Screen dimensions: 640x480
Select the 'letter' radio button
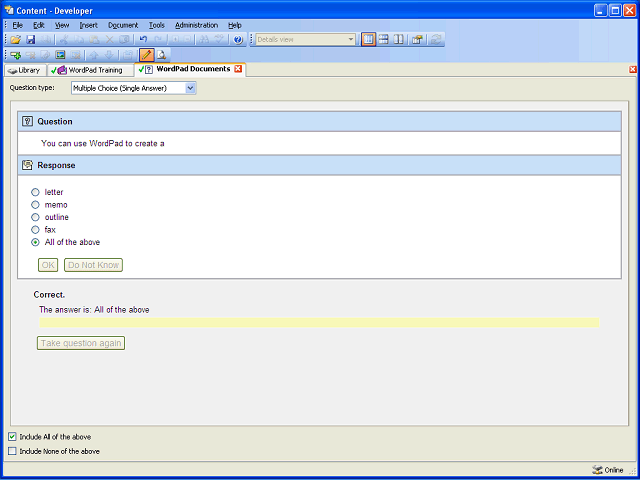[x=36, y=192]
